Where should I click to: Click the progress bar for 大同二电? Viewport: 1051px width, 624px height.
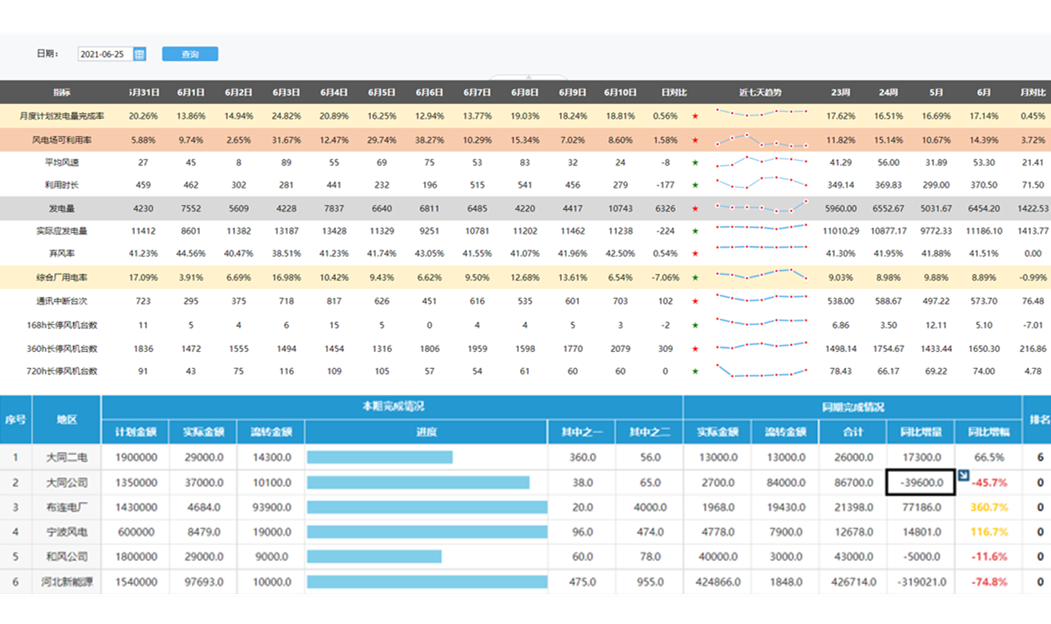(x=380, y=457)
